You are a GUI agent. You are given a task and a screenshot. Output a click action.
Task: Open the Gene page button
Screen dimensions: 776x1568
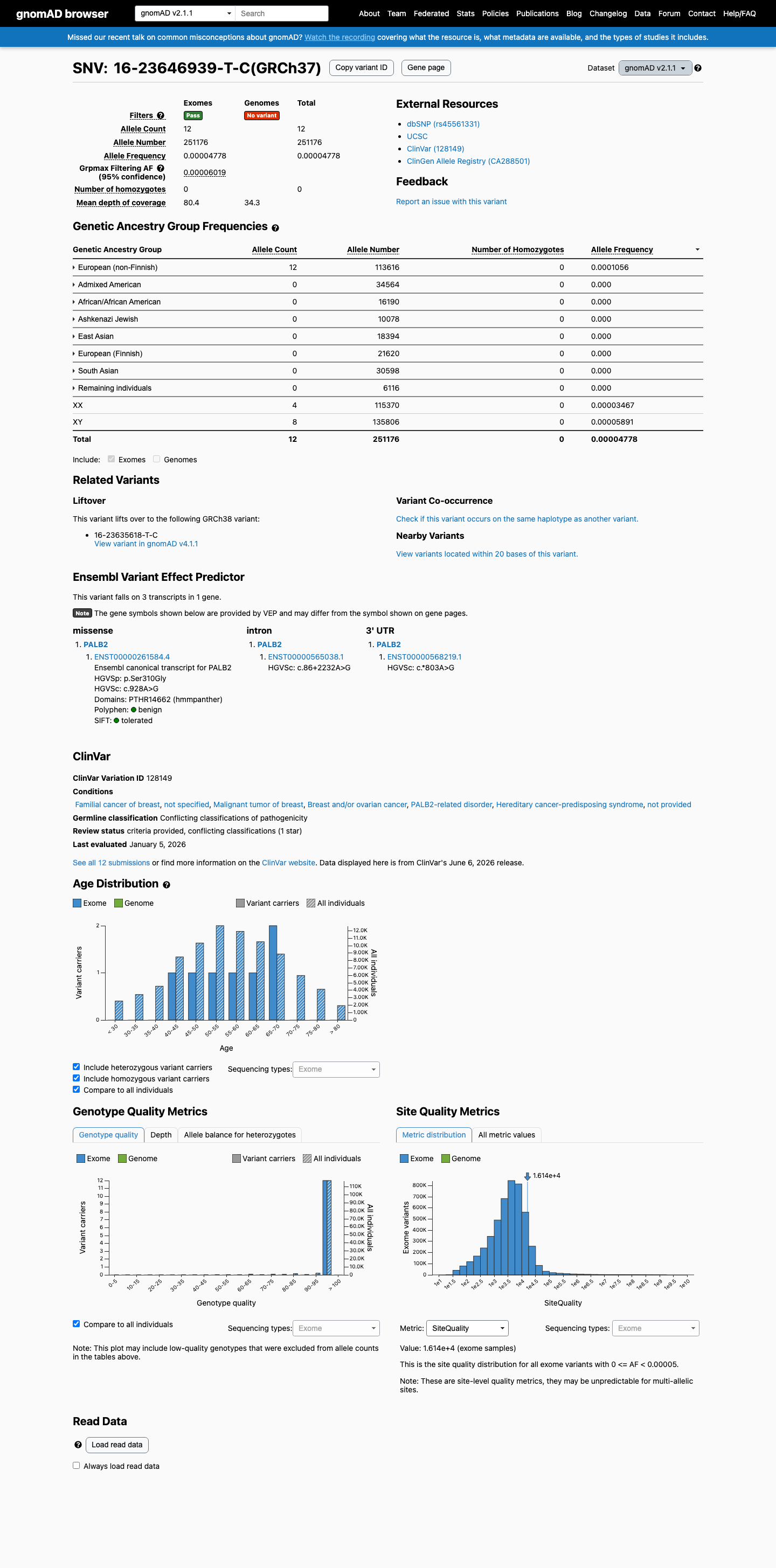point(426,67)
